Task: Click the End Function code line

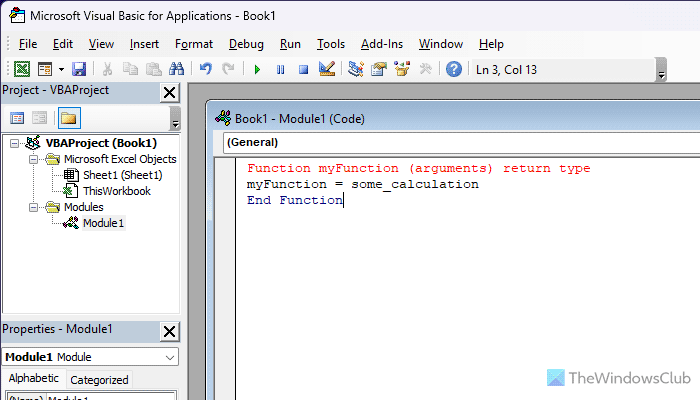Action: (x=295, y=200)
